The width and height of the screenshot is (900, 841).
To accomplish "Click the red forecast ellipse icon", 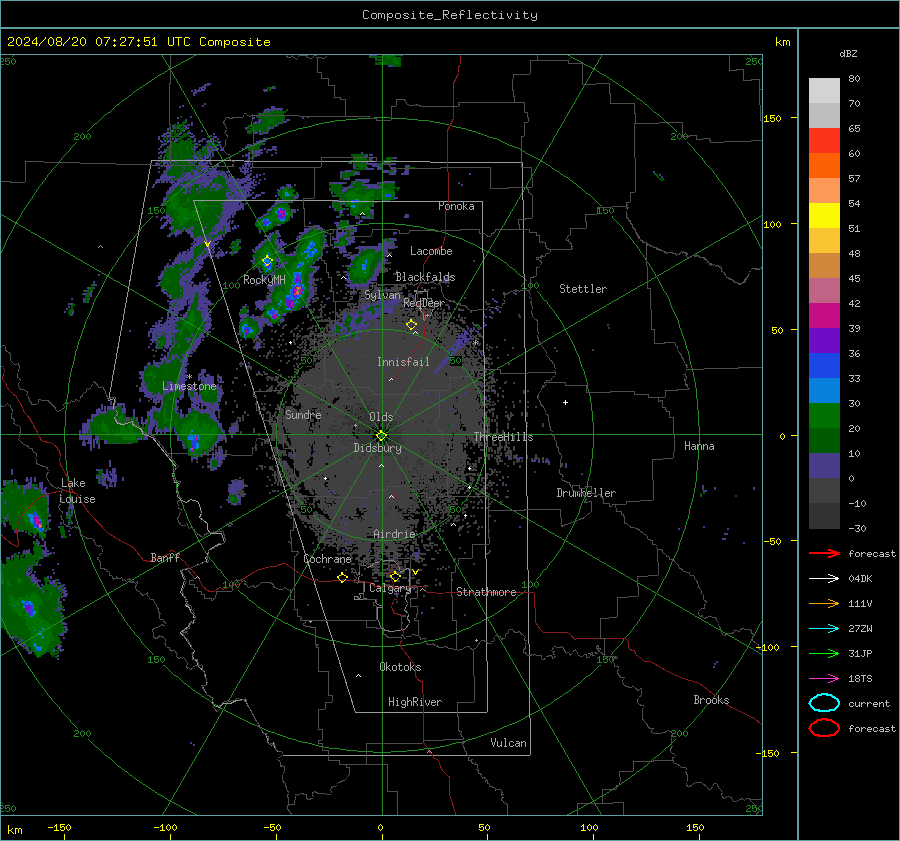I will (824, 728).
